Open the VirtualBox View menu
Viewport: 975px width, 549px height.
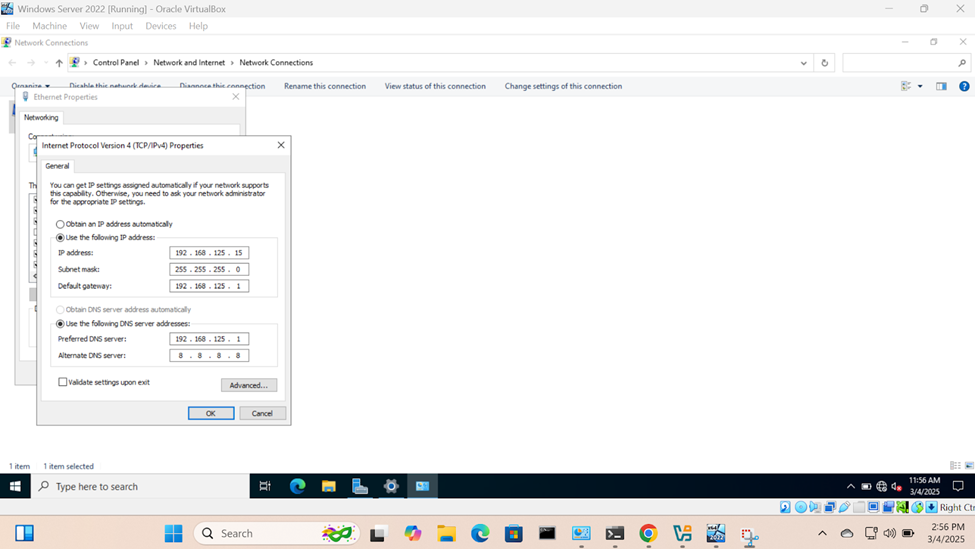tap(89, 26)
